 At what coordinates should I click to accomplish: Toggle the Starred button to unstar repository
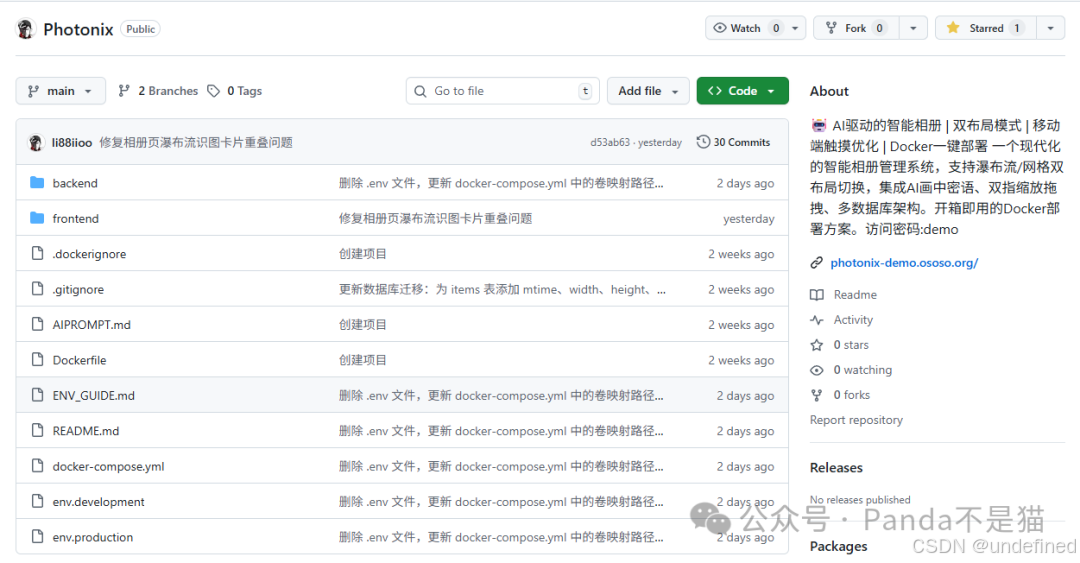click(x=986, y=28)
